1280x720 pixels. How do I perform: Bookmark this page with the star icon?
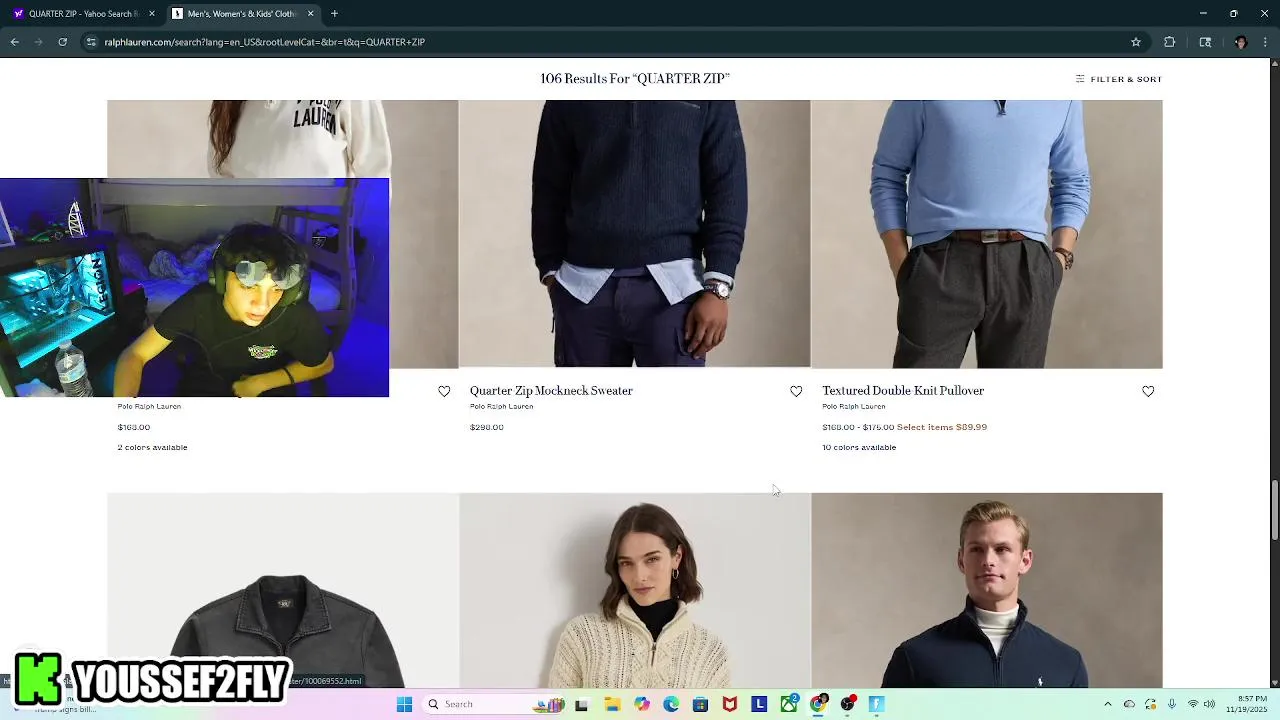(1136, 42)
